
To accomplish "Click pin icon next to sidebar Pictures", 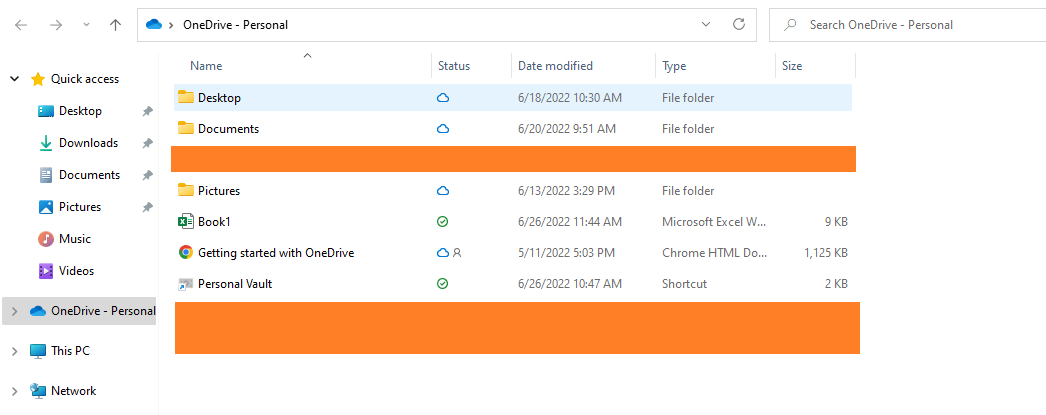I will click(x=147, y=208).
